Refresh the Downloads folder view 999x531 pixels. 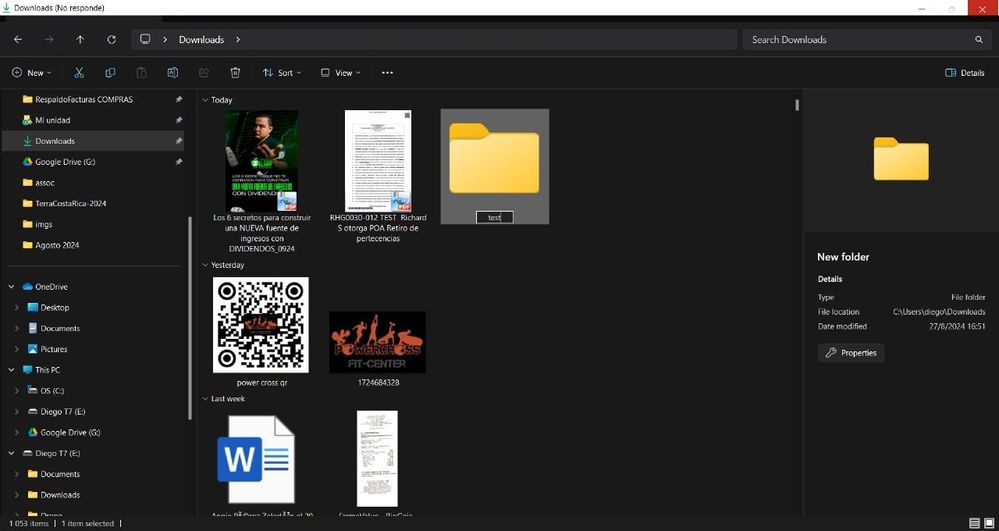pos(111,40)
